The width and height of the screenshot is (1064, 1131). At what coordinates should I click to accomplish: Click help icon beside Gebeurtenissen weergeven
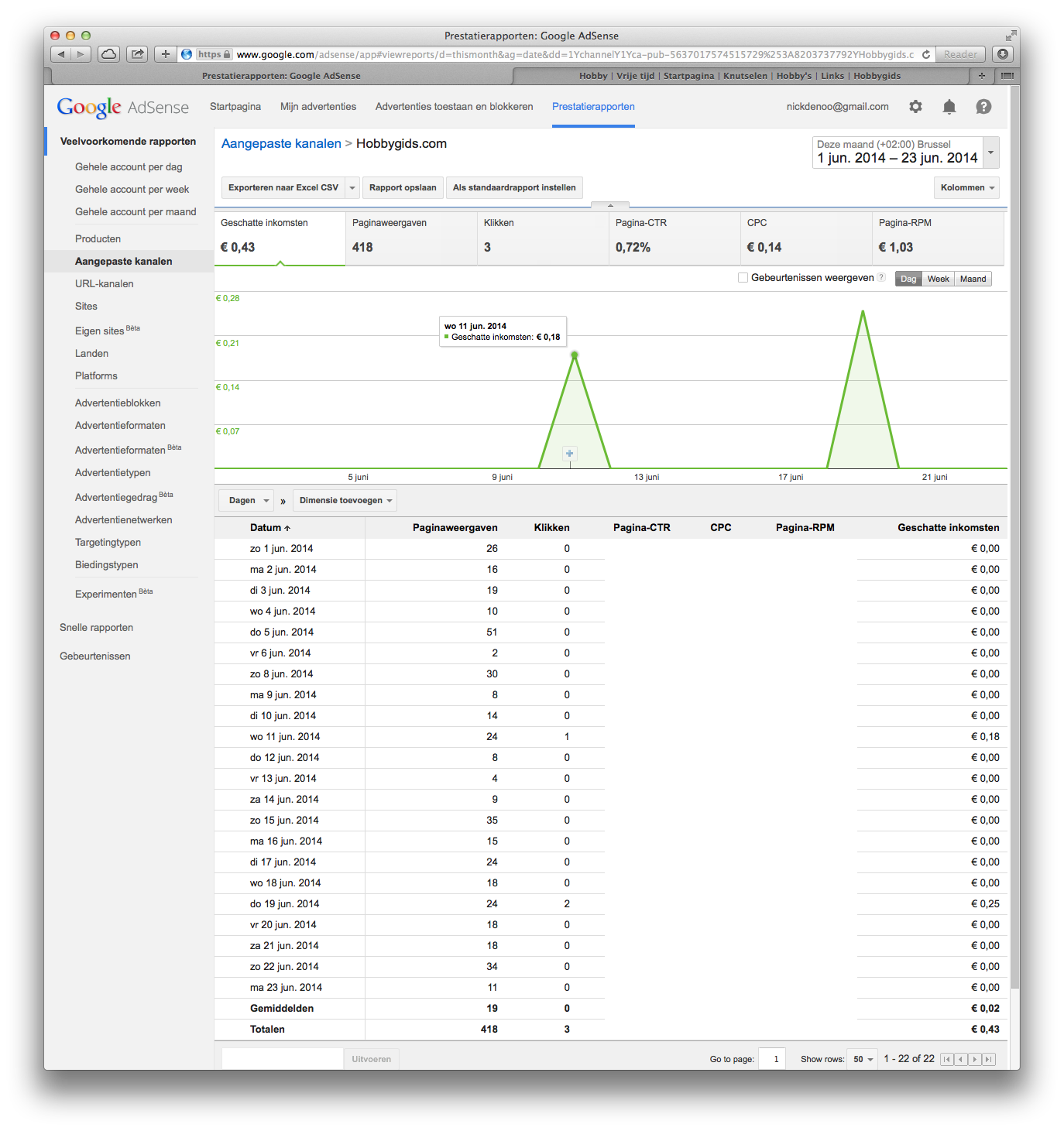click(x=881, y=277)
